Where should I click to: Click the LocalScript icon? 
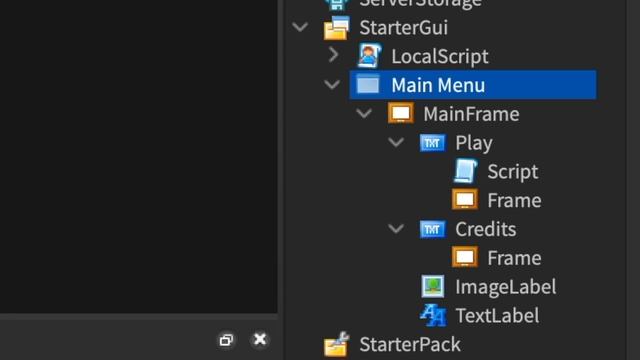click(x=369, y=56)
